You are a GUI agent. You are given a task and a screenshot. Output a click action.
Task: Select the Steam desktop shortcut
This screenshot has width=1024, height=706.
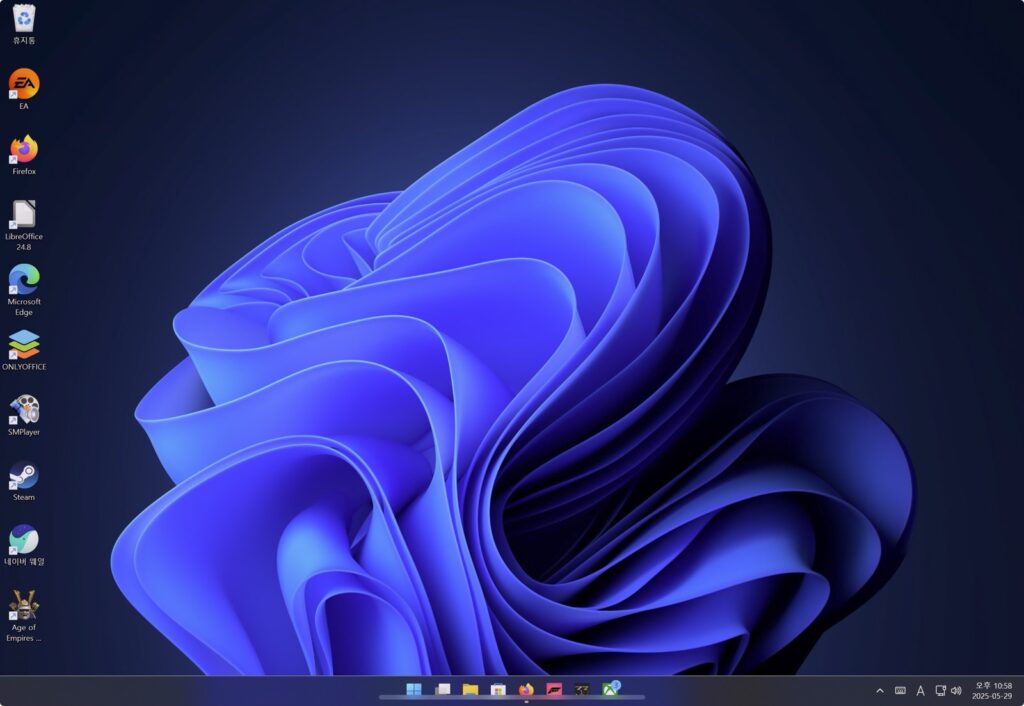24,481
